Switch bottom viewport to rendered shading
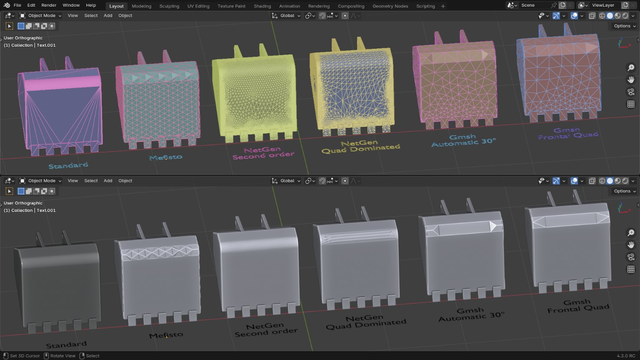640x360 pixels. 625,180
